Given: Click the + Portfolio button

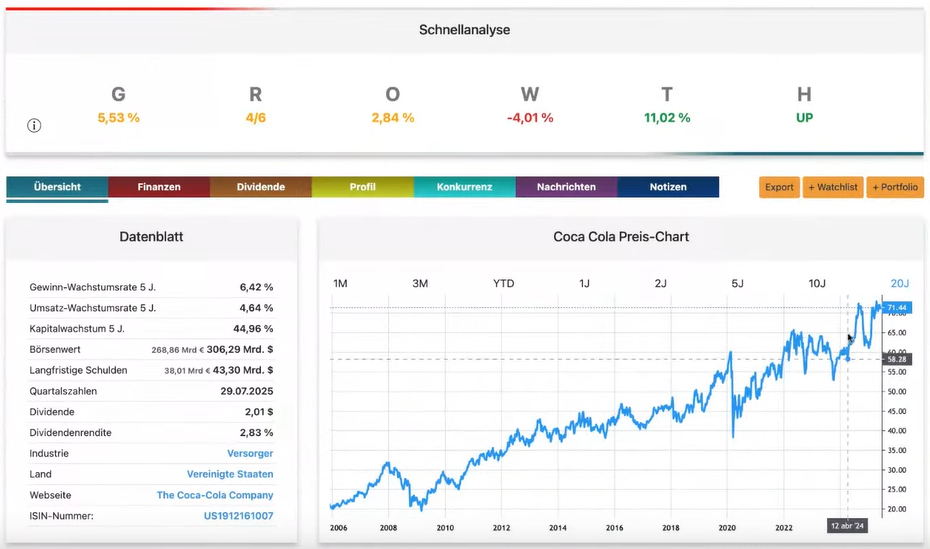Looking at the screenshot, I should point(895,187).
